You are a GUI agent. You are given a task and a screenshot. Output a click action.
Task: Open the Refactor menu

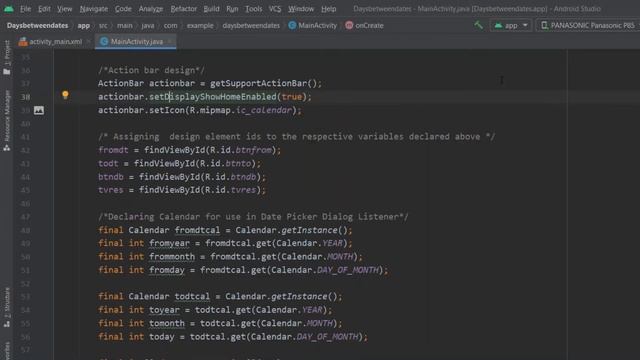183,9
